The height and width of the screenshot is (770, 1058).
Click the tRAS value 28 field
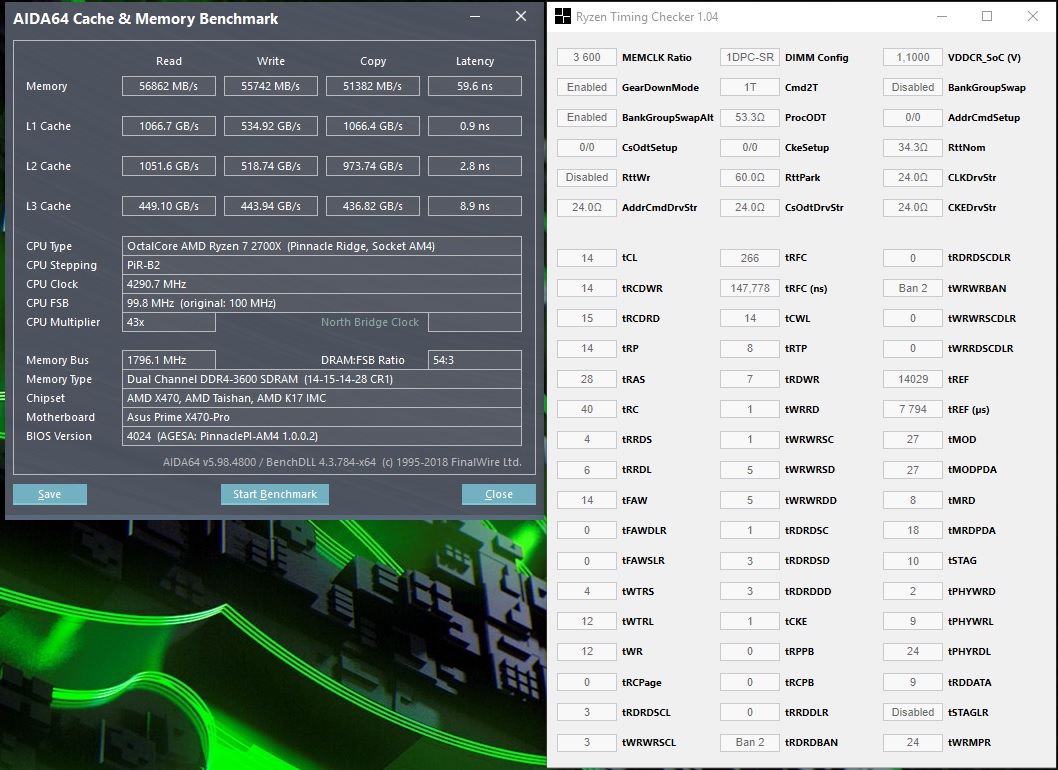(x=586, y=379)
